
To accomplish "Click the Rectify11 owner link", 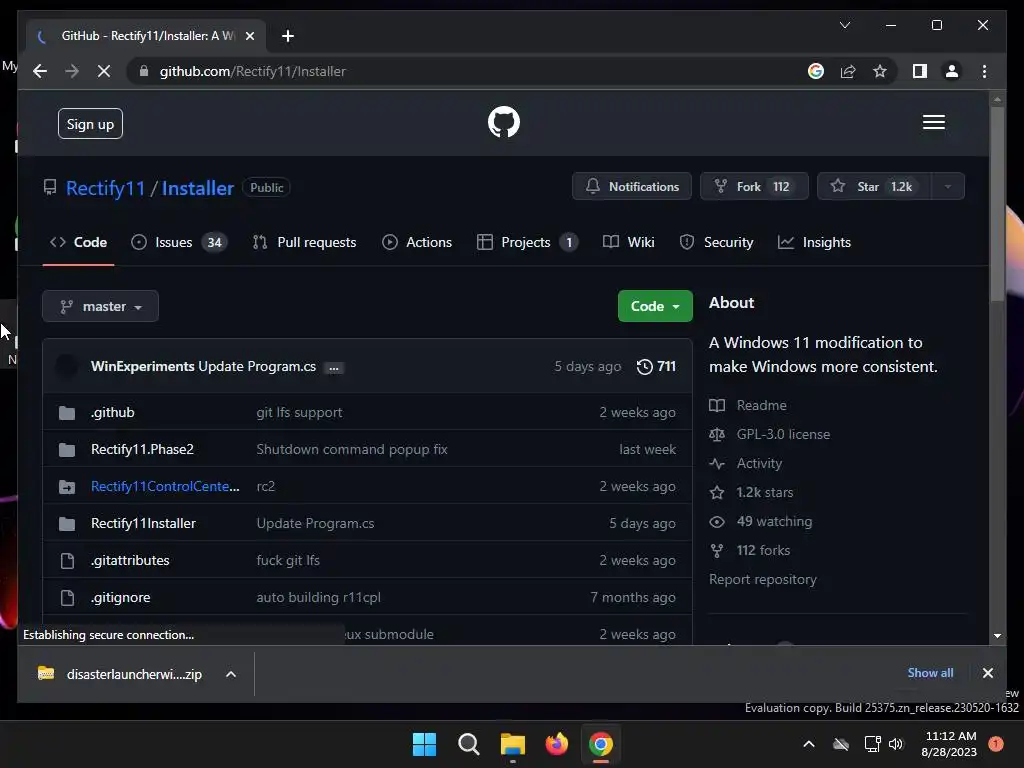I will (105, 188).
